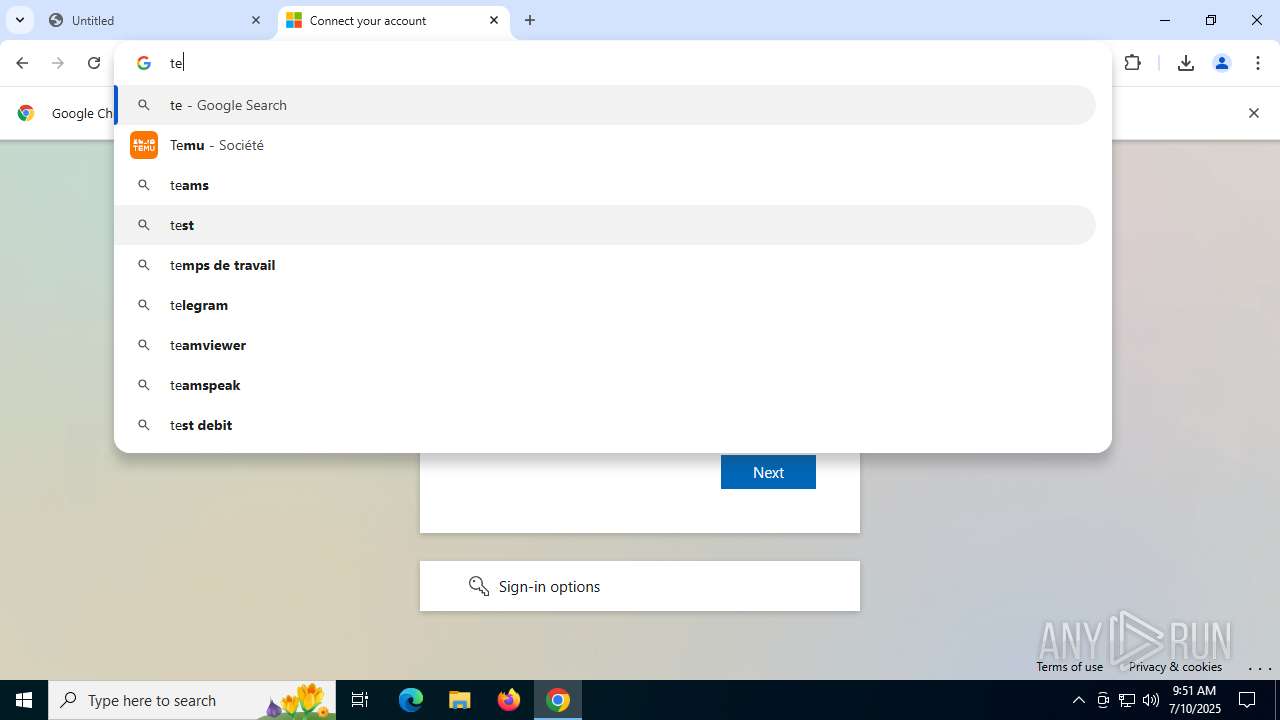Go back using the browser back arrow

(x=22, y=63)
